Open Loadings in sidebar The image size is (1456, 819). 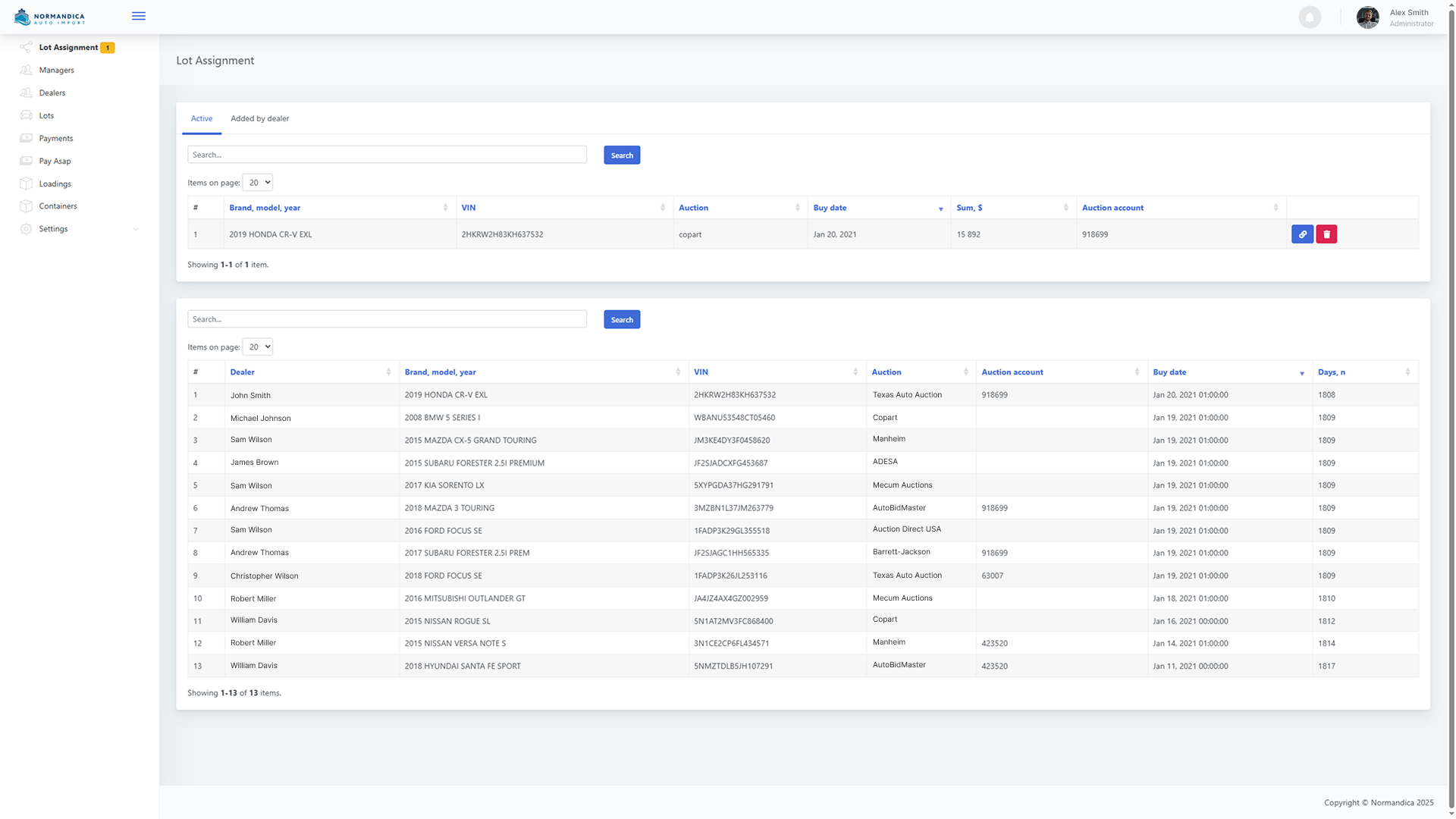click(55, 184)
